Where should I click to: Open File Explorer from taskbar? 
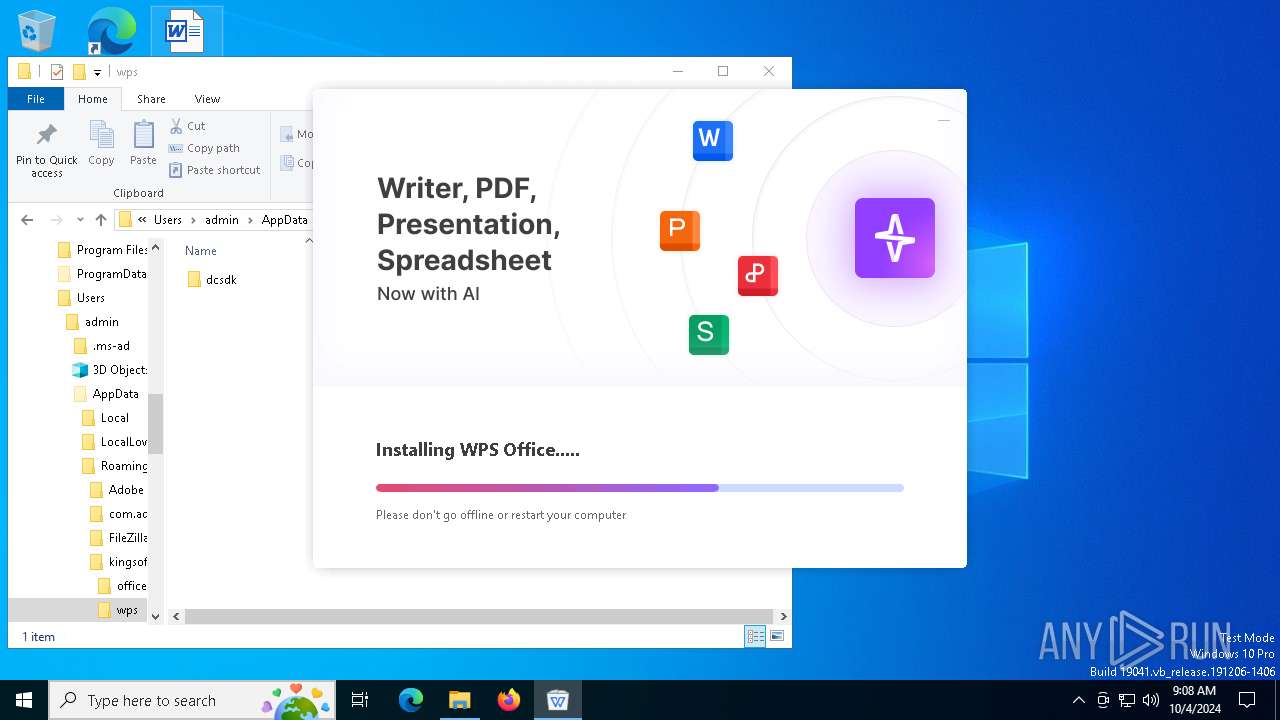460,700
